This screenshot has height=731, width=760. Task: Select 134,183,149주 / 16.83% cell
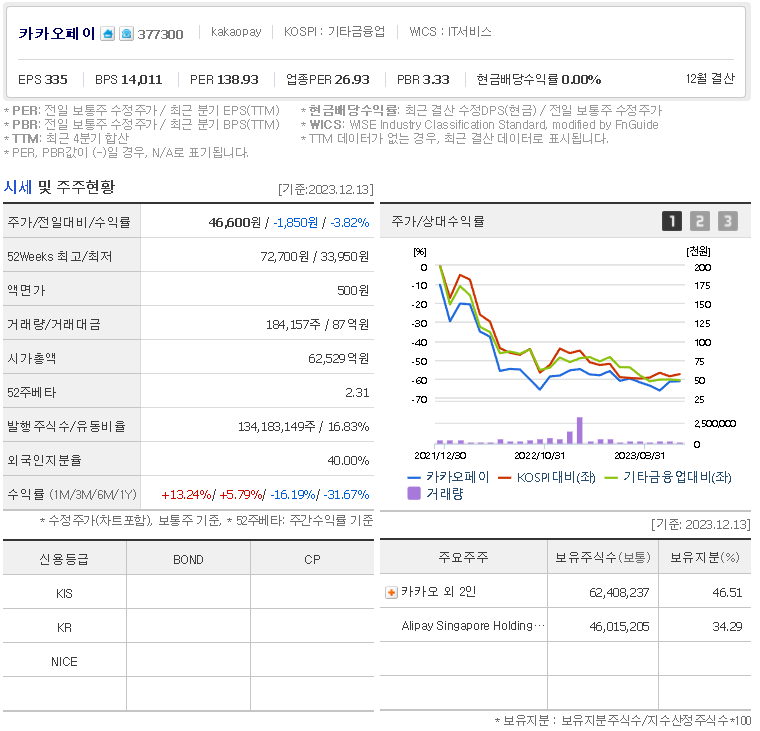tap(303, 426)
